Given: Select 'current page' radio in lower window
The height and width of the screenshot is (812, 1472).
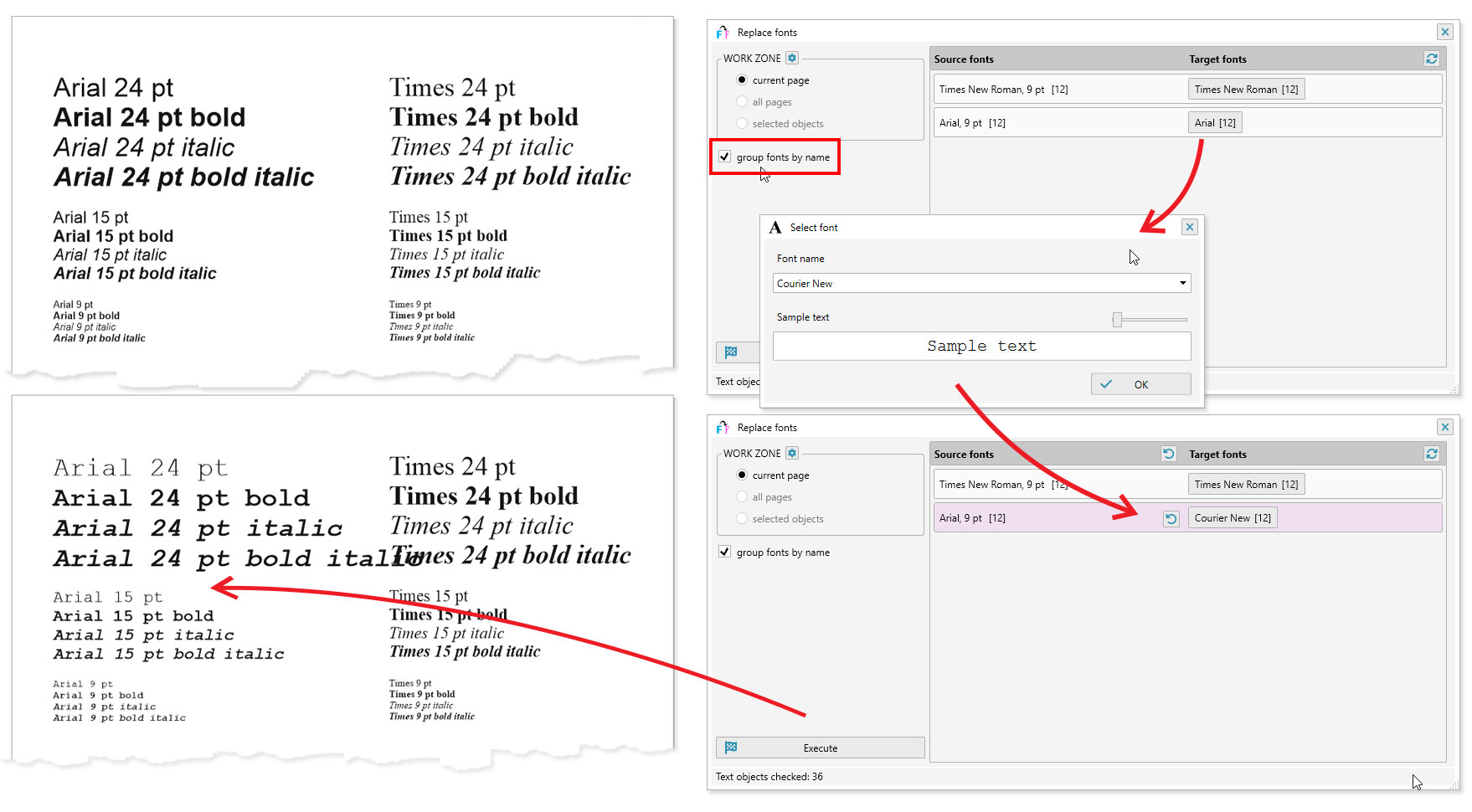Looking at the screenshot, I should click(742, 475).
